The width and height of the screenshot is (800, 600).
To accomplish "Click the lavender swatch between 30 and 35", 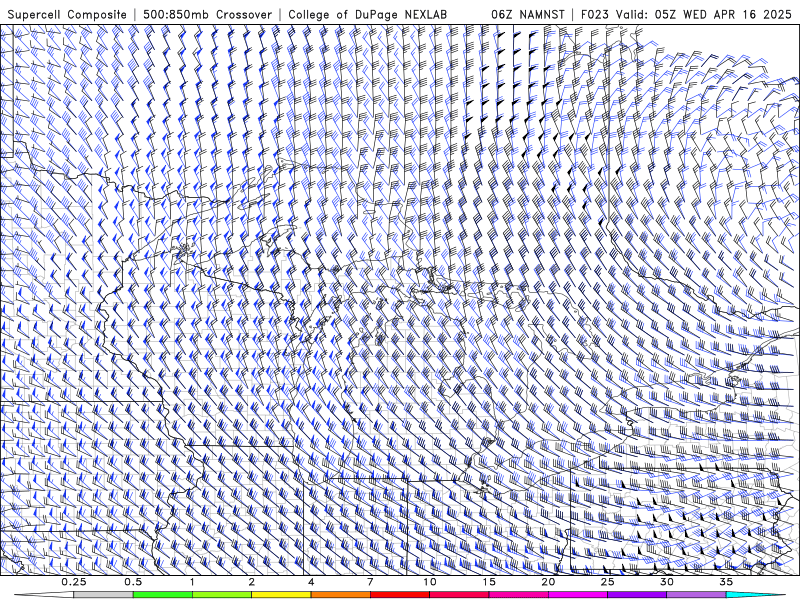I will (696, 595).
